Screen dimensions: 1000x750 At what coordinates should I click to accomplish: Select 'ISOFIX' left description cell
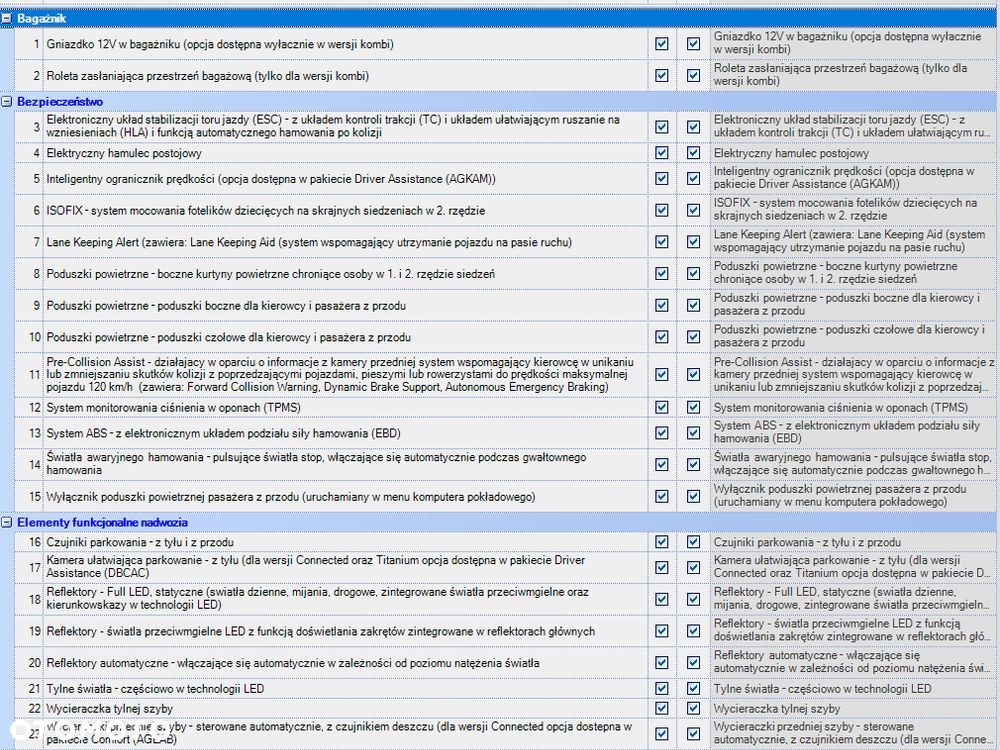tap(346, 210)
